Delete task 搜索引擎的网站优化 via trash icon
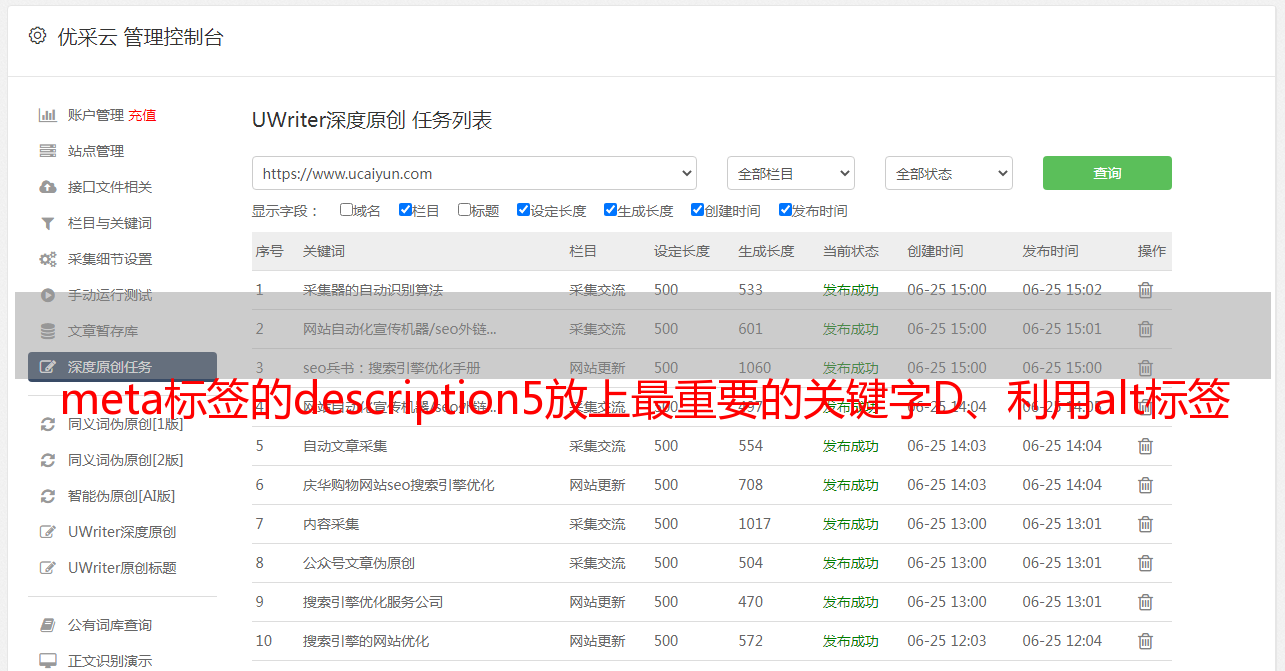This screenshot has width=1285, height=671. [x=1145, y=641]
